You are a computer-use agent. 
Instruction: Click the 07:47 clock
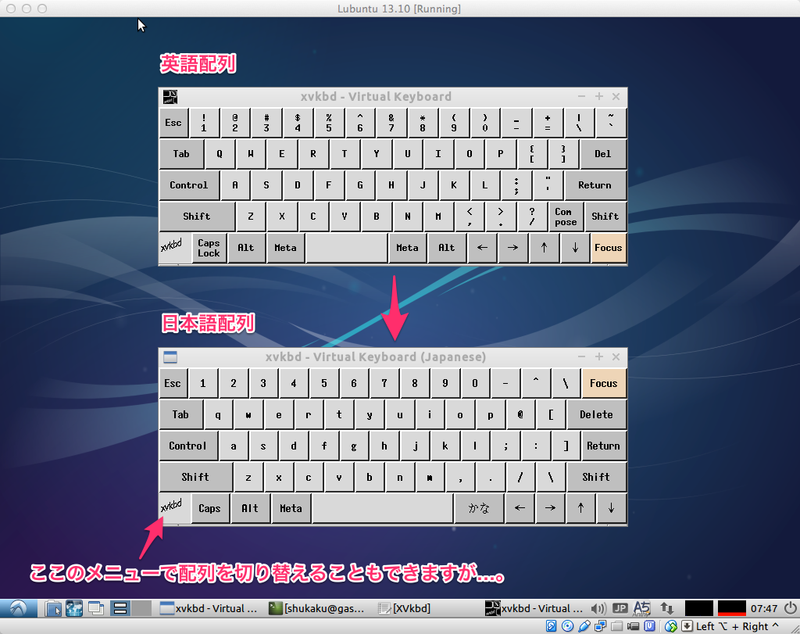click(764, 608)
